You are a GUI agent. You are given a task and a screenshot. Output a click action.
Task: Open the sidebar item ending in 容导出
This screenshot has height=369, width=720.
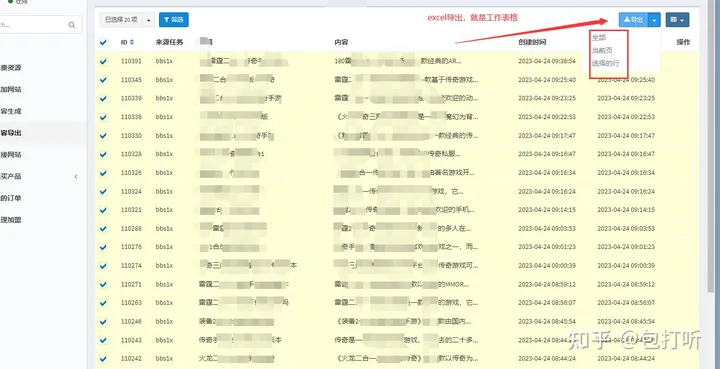11,133
